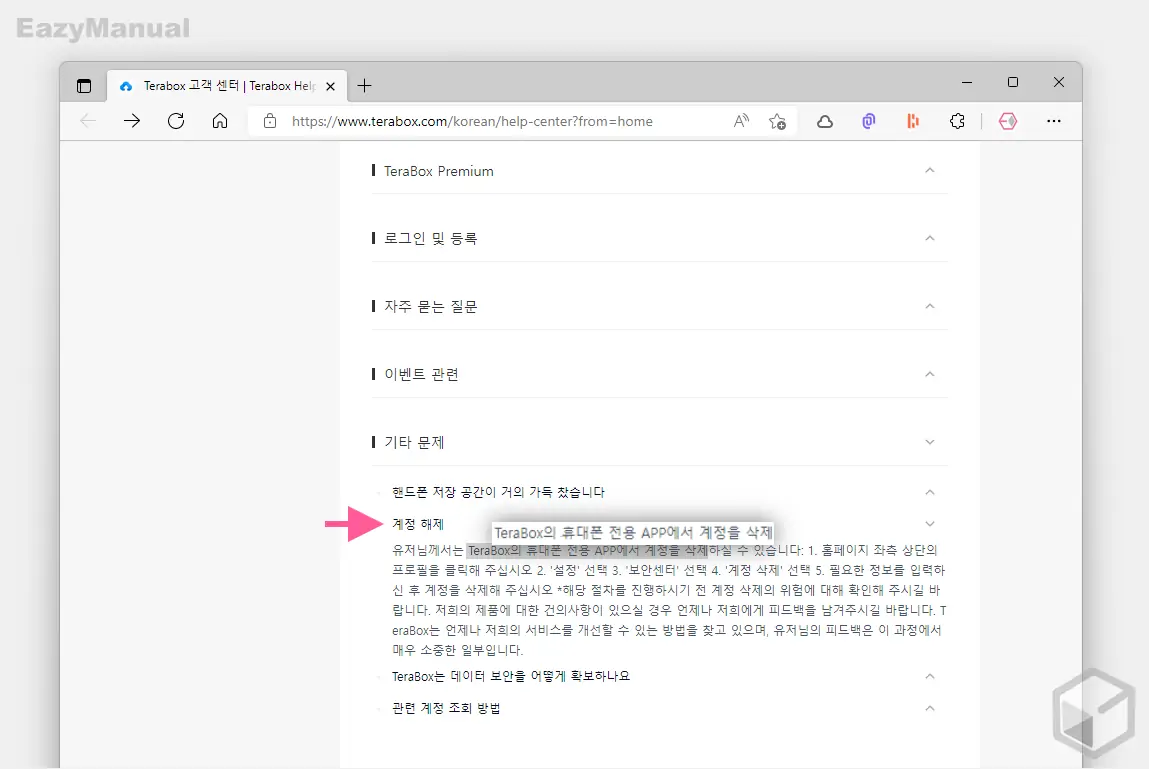Open the site security padlock icon
This screenshot has height=769, width=1149.
point(270,121)
